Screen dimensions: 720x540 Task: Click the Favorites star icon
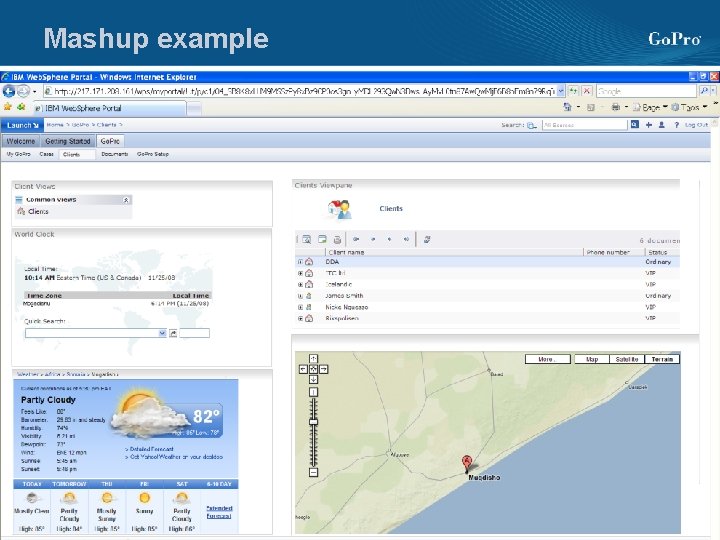7,107
